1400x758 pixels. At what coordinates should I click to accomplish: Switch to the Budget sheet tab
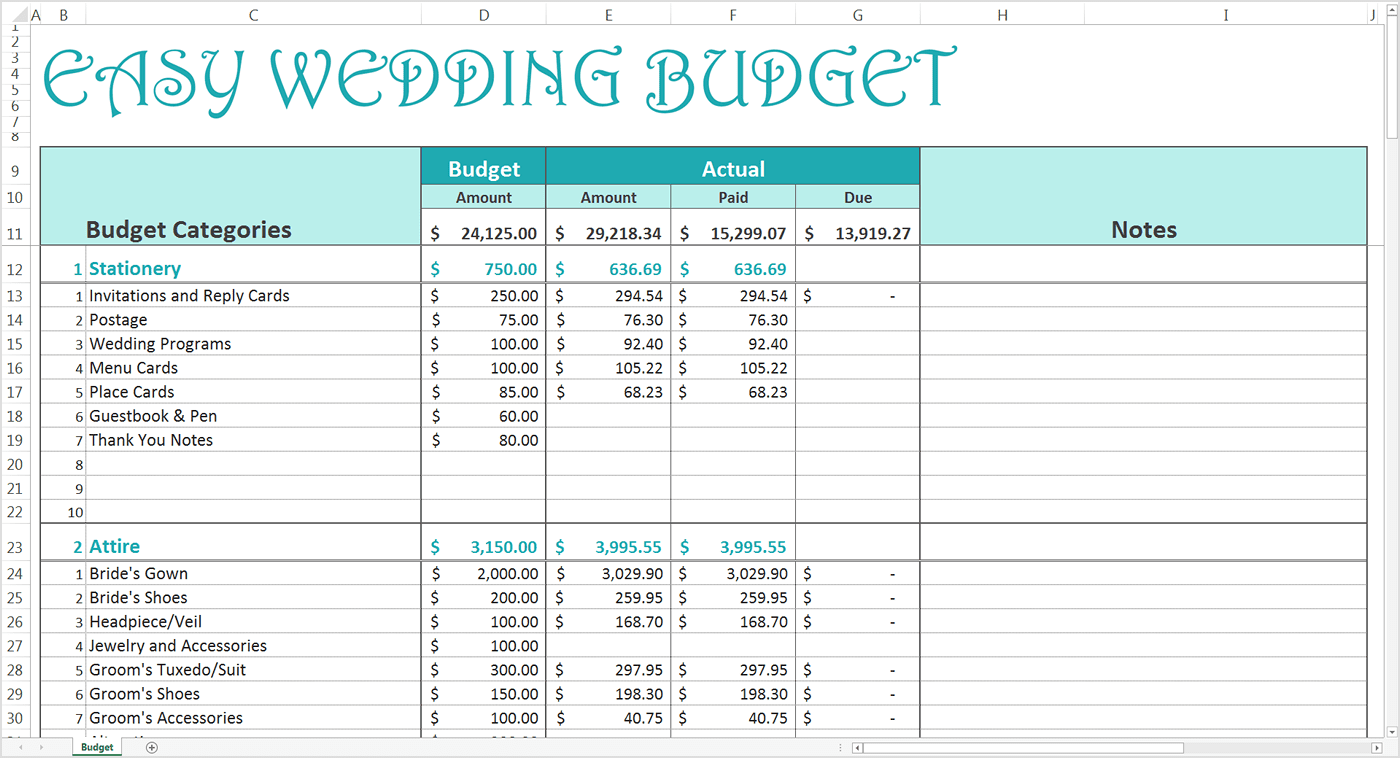[96, 747]
